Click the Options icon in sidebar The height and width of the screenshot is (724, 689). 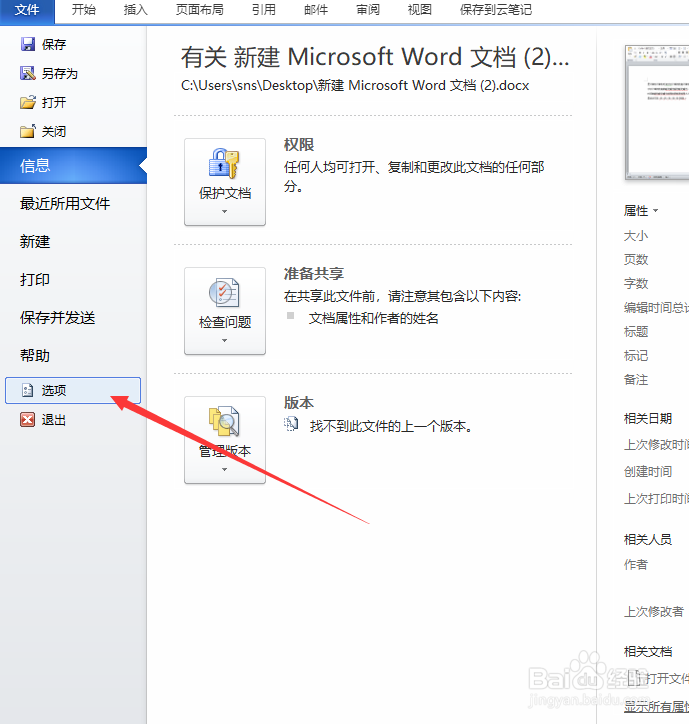point(28,390)
